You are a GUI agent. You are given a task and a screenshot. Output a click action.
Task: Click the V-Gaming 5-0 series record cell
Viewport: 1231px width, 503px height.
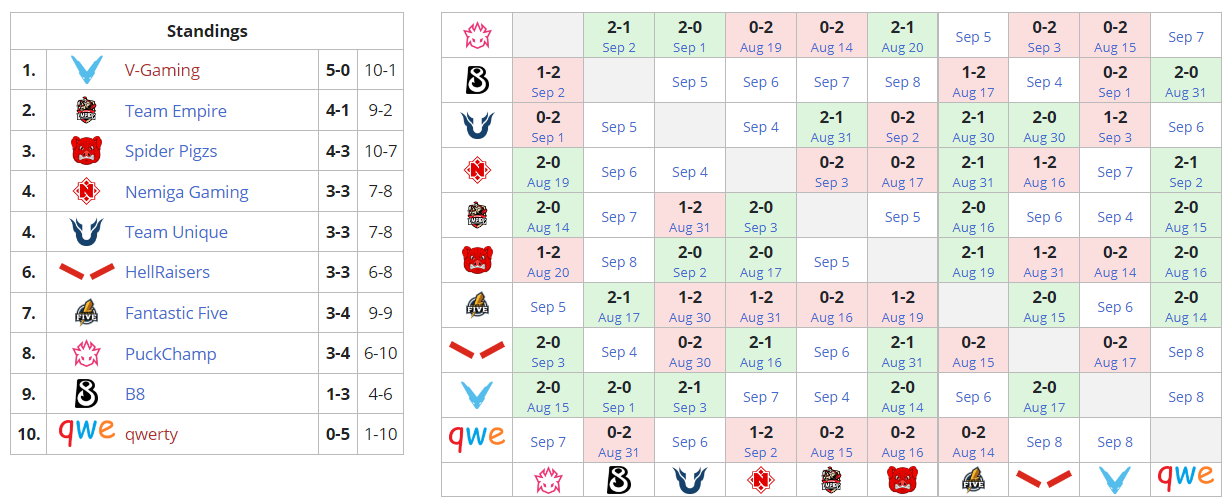coord(338,70)
